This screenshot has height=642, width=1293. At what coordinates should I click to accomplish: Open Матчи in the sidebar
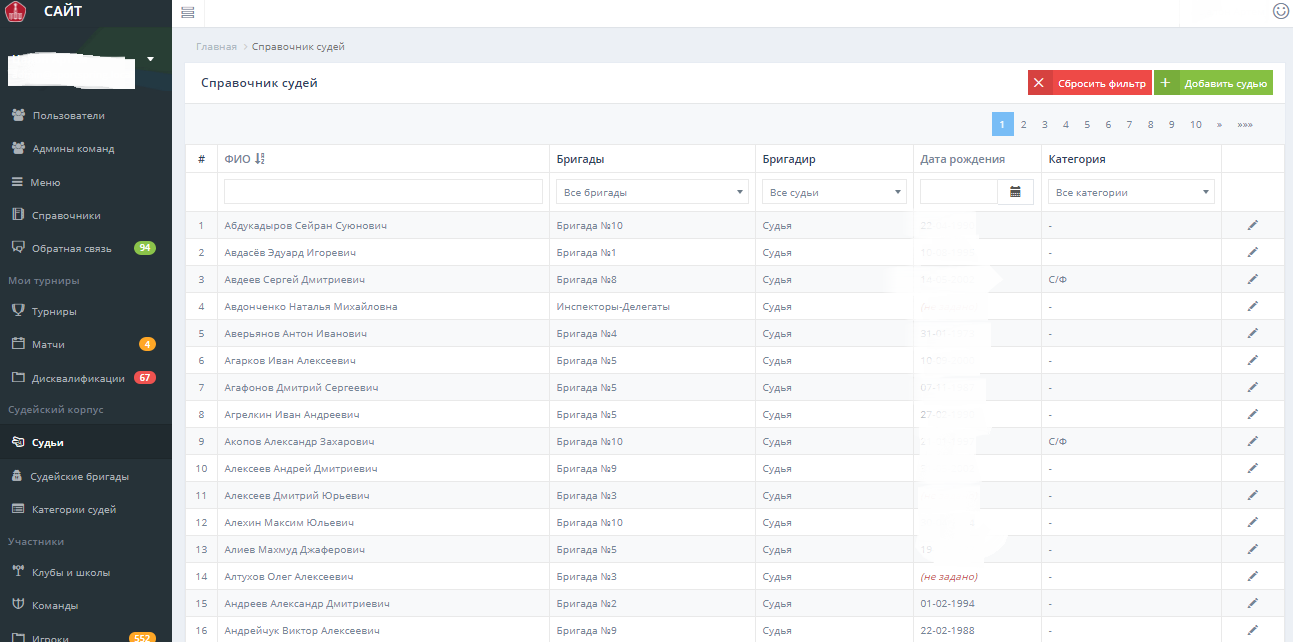(86, 344)
